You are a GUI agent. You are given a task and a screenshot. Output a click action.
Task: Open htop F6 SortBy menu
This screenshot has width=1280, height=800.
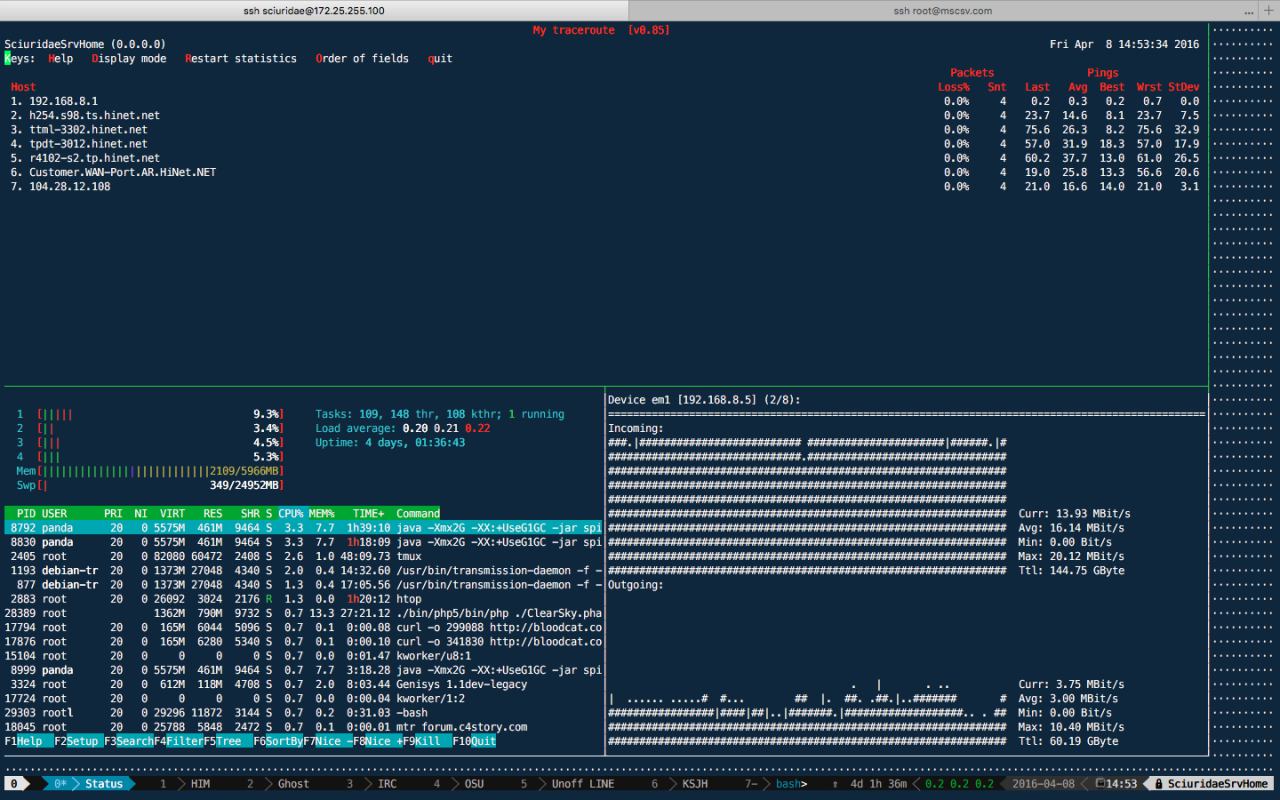pyautogui.click(x=279, y=741)
